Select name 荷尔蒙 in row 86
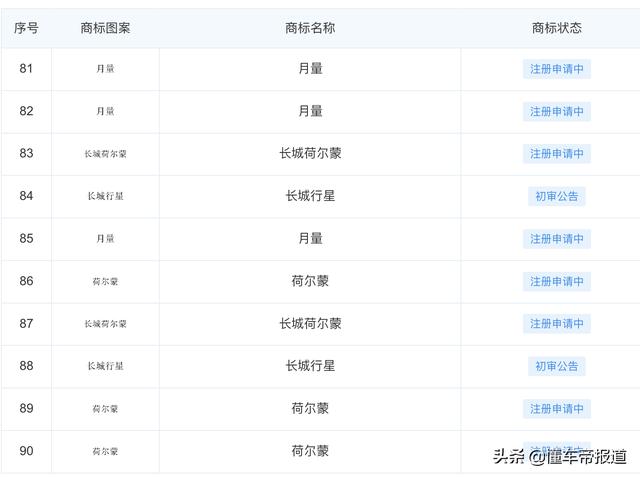640x478 pixels. click(x=310, y=281)
